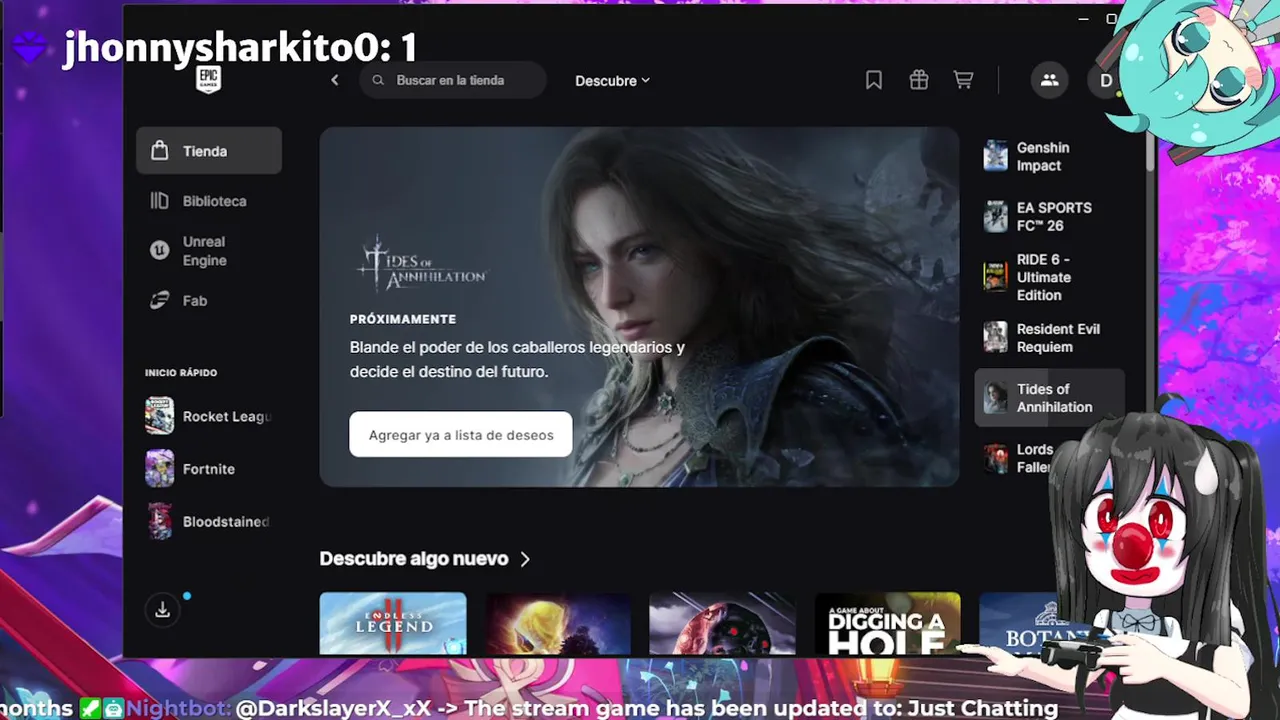The height and width of the screenshot is (720, 1280).
Task: Open the wishlist bookmark icon
Action: [x=874, y=80]
